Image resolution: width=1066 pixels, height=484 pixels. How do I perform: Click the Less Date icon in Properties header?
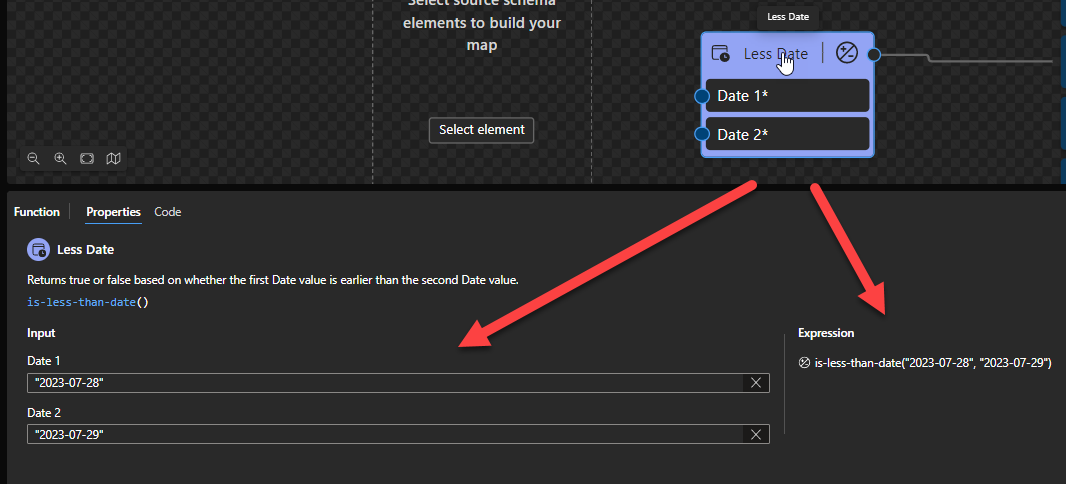[38, 249]
